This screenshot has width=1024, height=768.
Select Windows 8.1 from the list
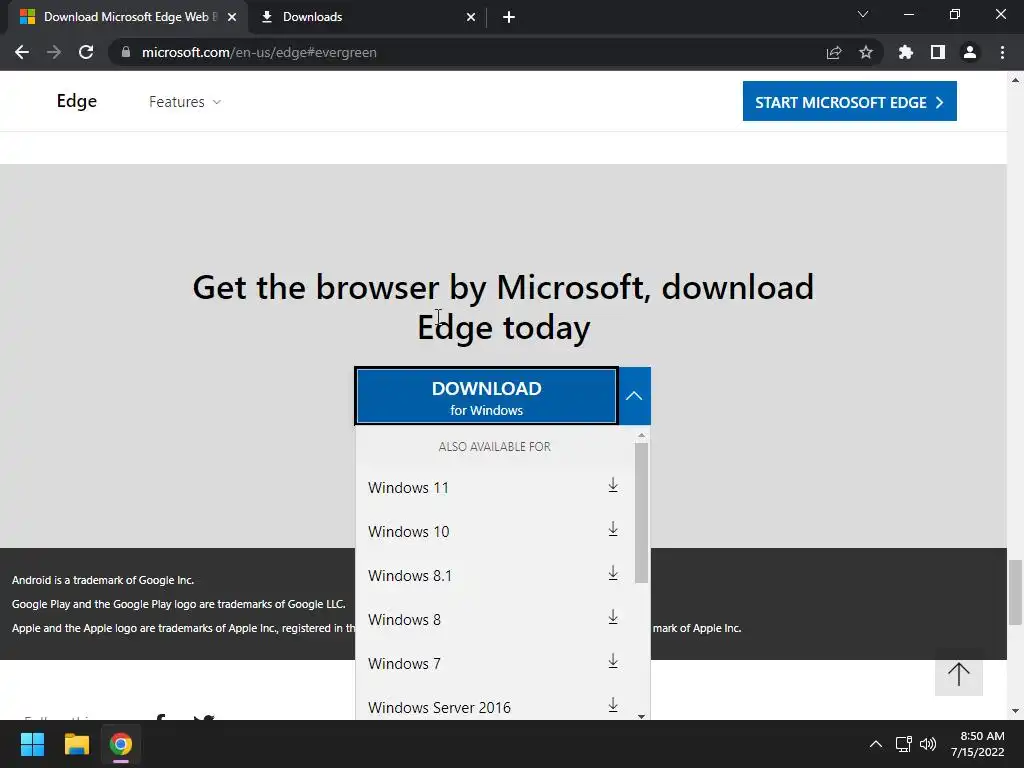(x=494, y=575)
